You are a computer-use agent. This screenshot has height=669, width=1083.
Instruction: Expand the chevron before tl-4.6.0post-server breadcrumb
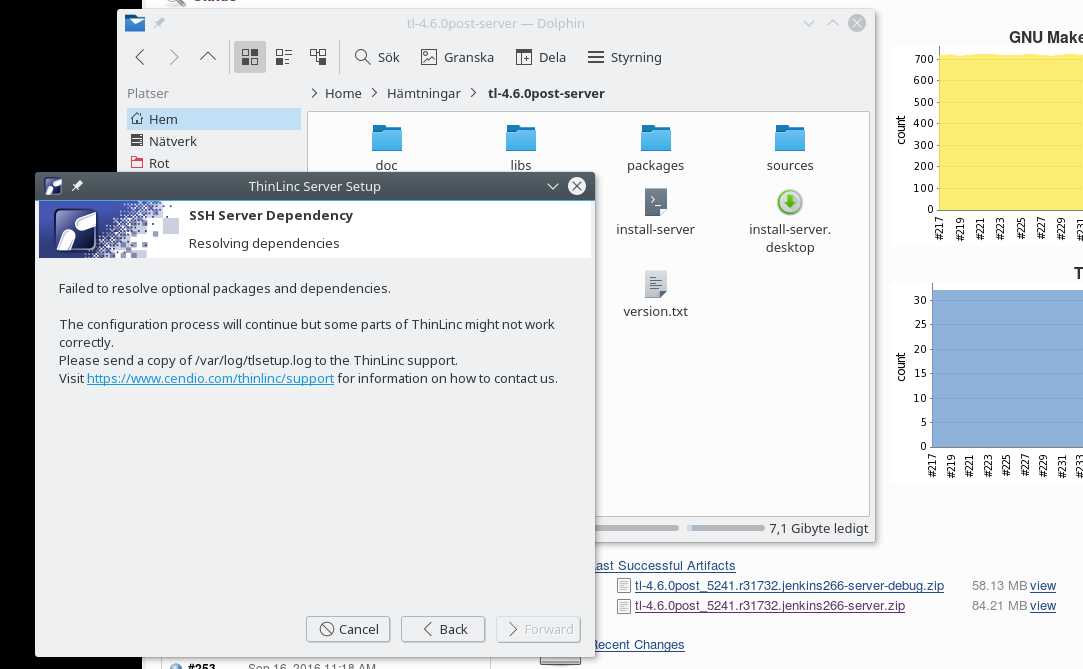[473, 93]
